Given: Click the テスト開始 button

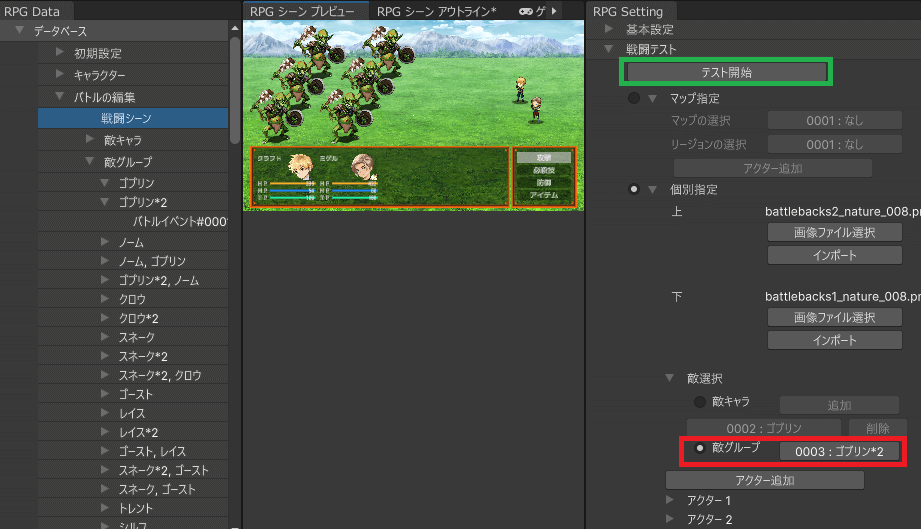Looking at the screenshot, I should pos(726,73).
